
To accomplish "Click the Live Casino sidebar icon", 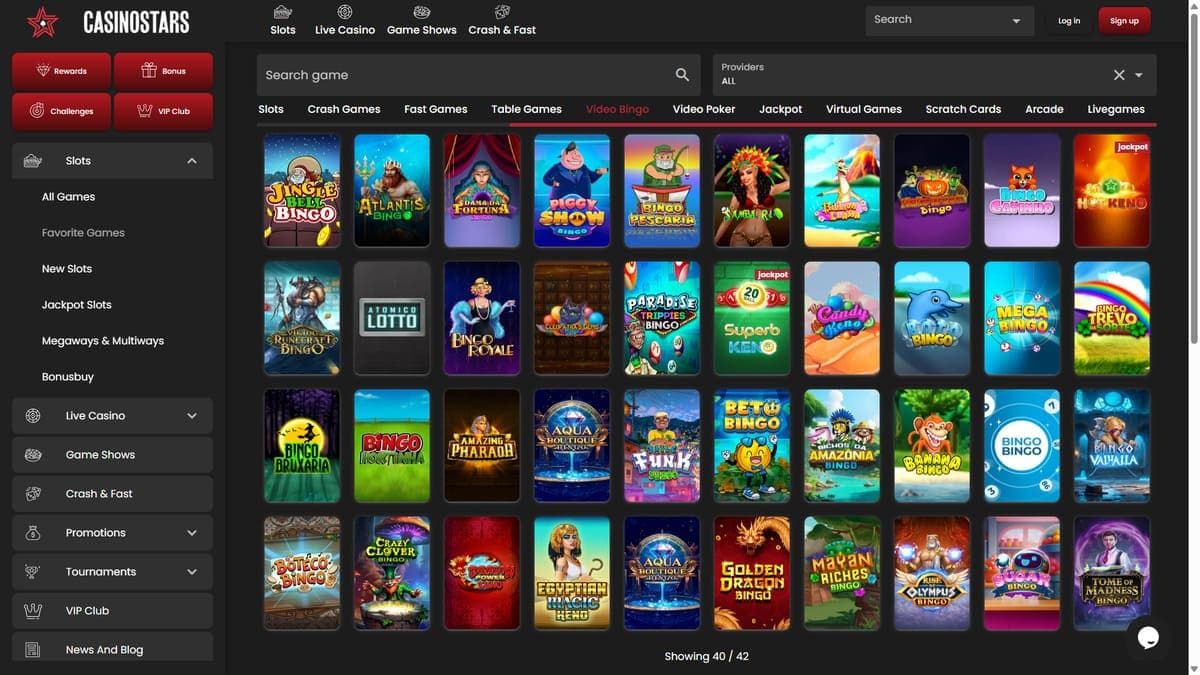I will click(33, 416).
